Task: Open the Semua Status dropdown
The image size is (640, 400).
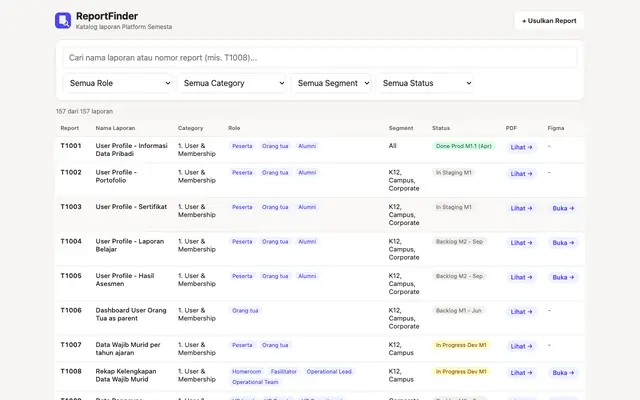Action: tap(424, 83)
